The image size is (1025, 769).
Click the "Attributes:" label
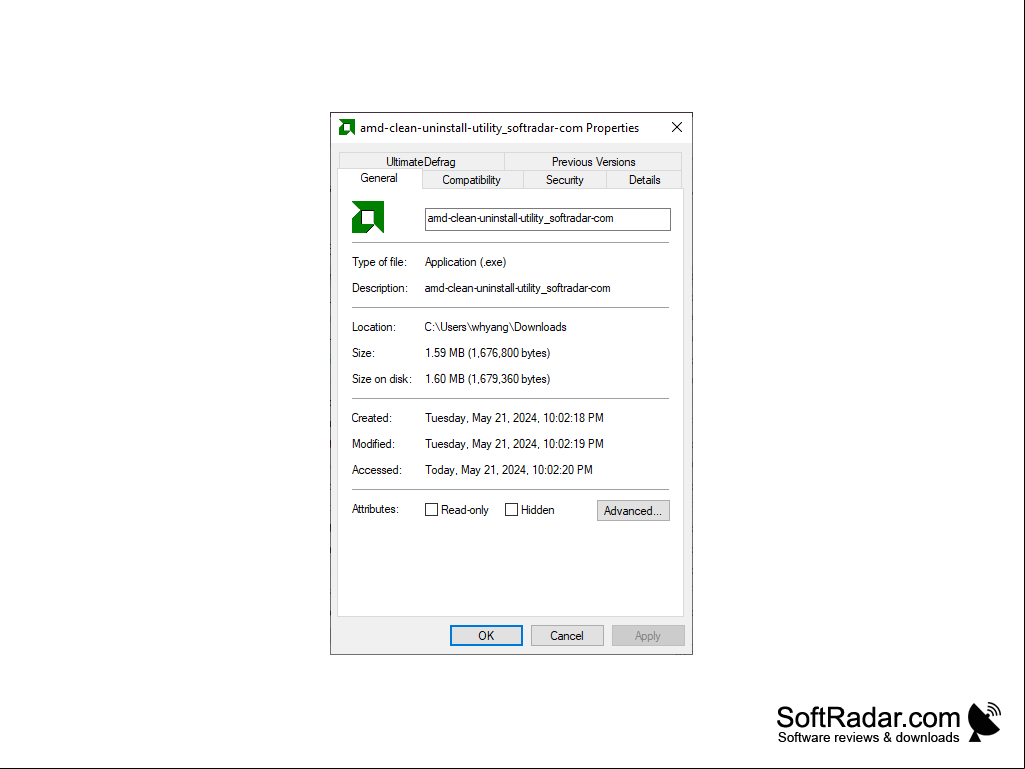pyautogui.click(x=375, y=509)
